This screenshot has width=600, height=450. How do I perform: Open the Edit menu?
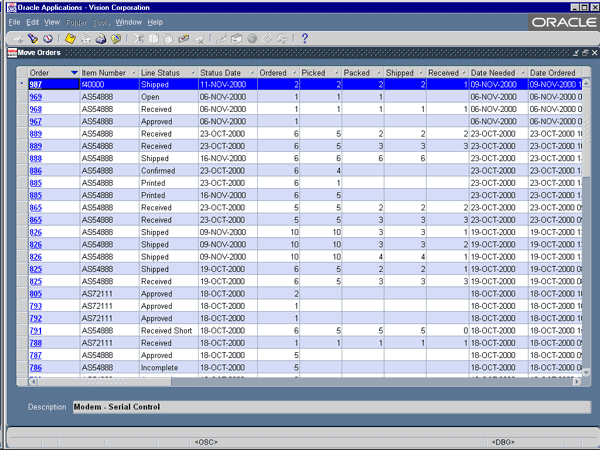point(33,22)
